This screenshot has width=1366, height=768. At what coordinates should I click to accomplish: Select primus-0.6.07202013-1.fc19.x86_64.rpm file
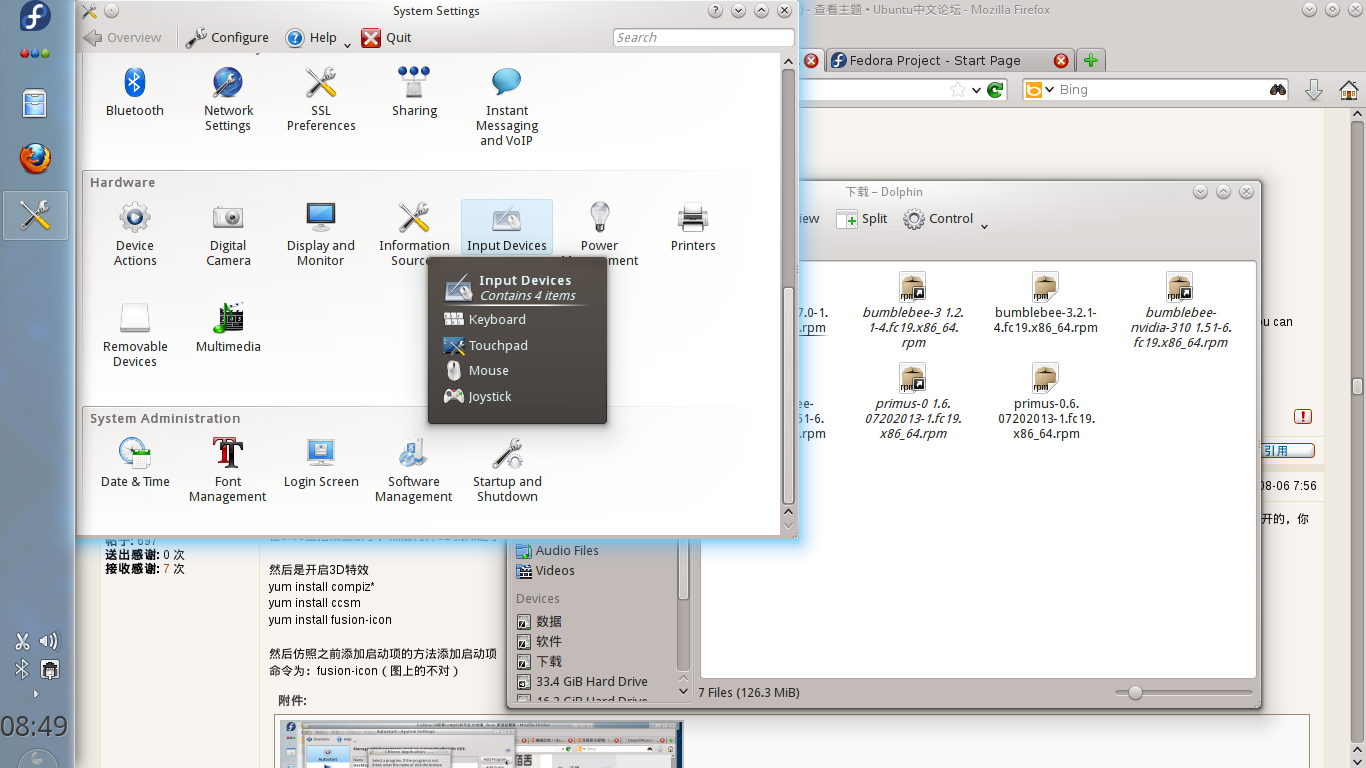(1046, 402)
